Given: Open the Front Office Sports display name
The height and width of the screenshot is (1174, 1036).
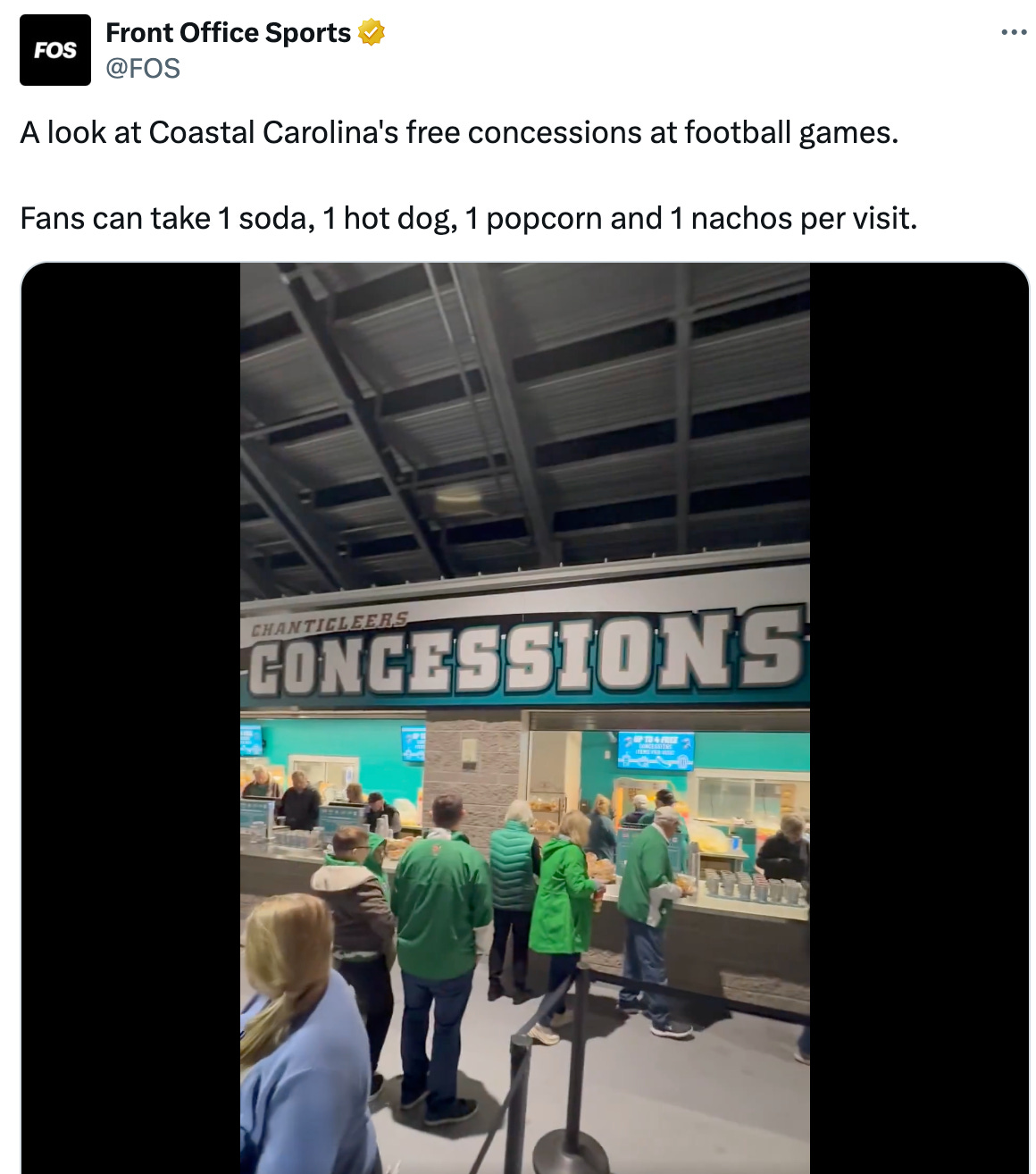Looking at the screenshot, I should (229, 33).
